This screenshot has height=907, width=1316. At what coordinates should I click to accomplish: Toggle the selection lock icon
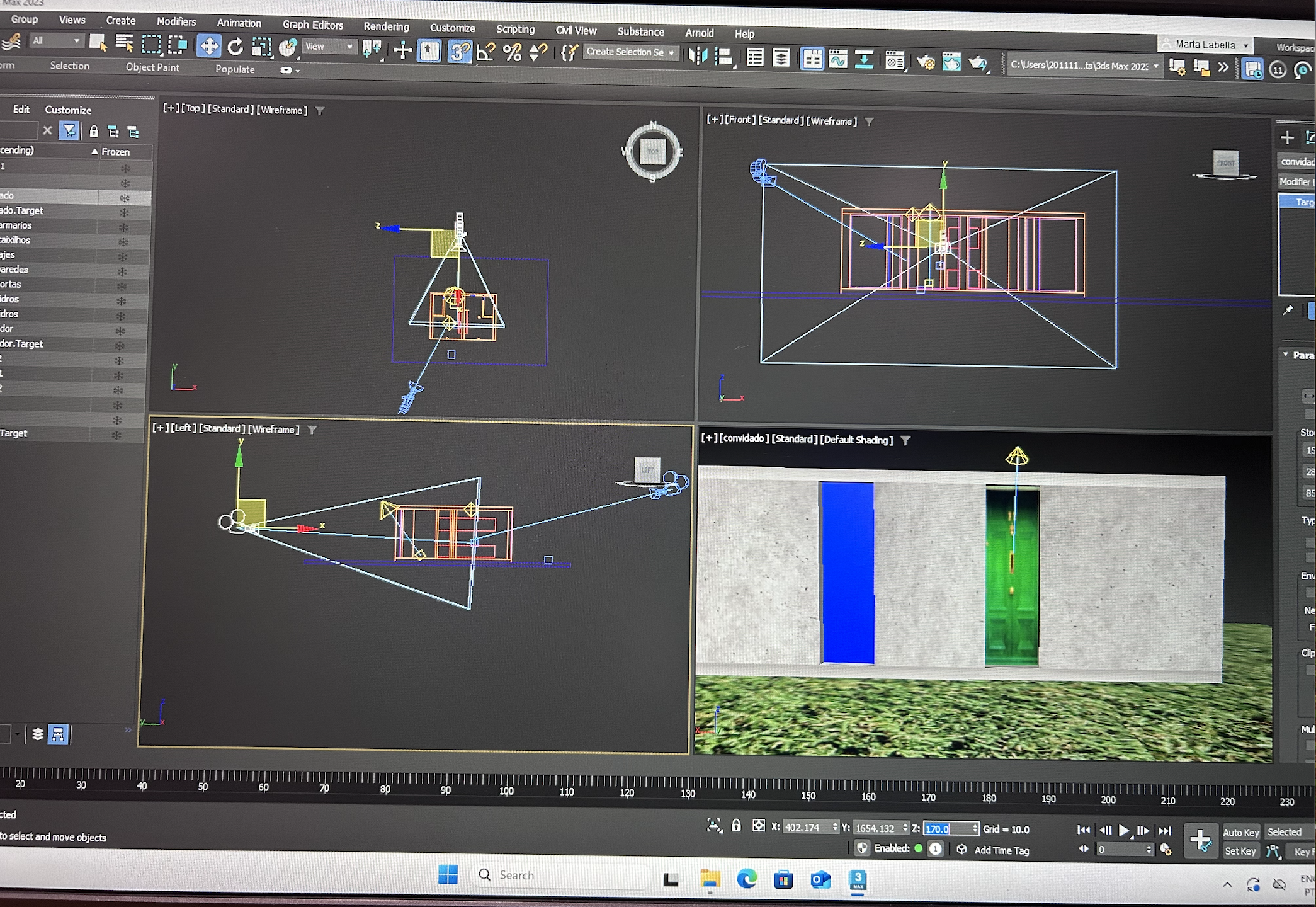point(735,826)
